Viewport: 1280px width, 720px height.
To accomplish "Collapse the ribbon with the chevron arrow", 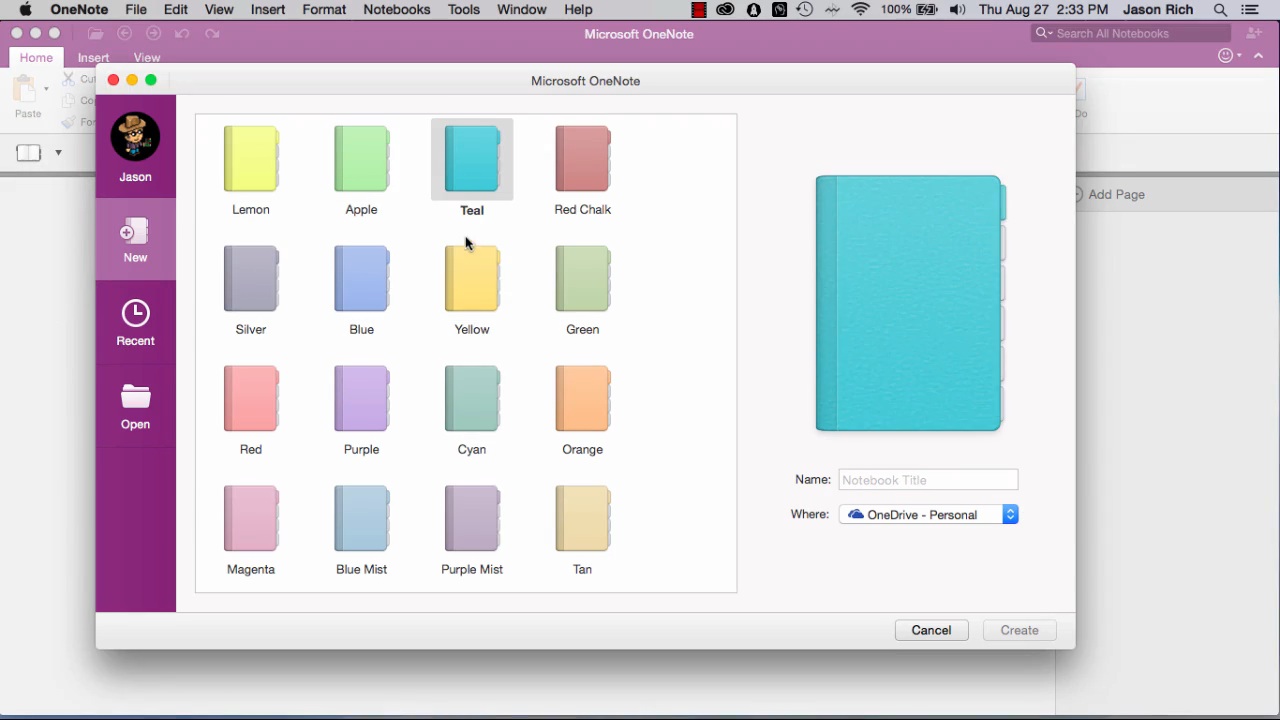I will (x=1258, y=55).
